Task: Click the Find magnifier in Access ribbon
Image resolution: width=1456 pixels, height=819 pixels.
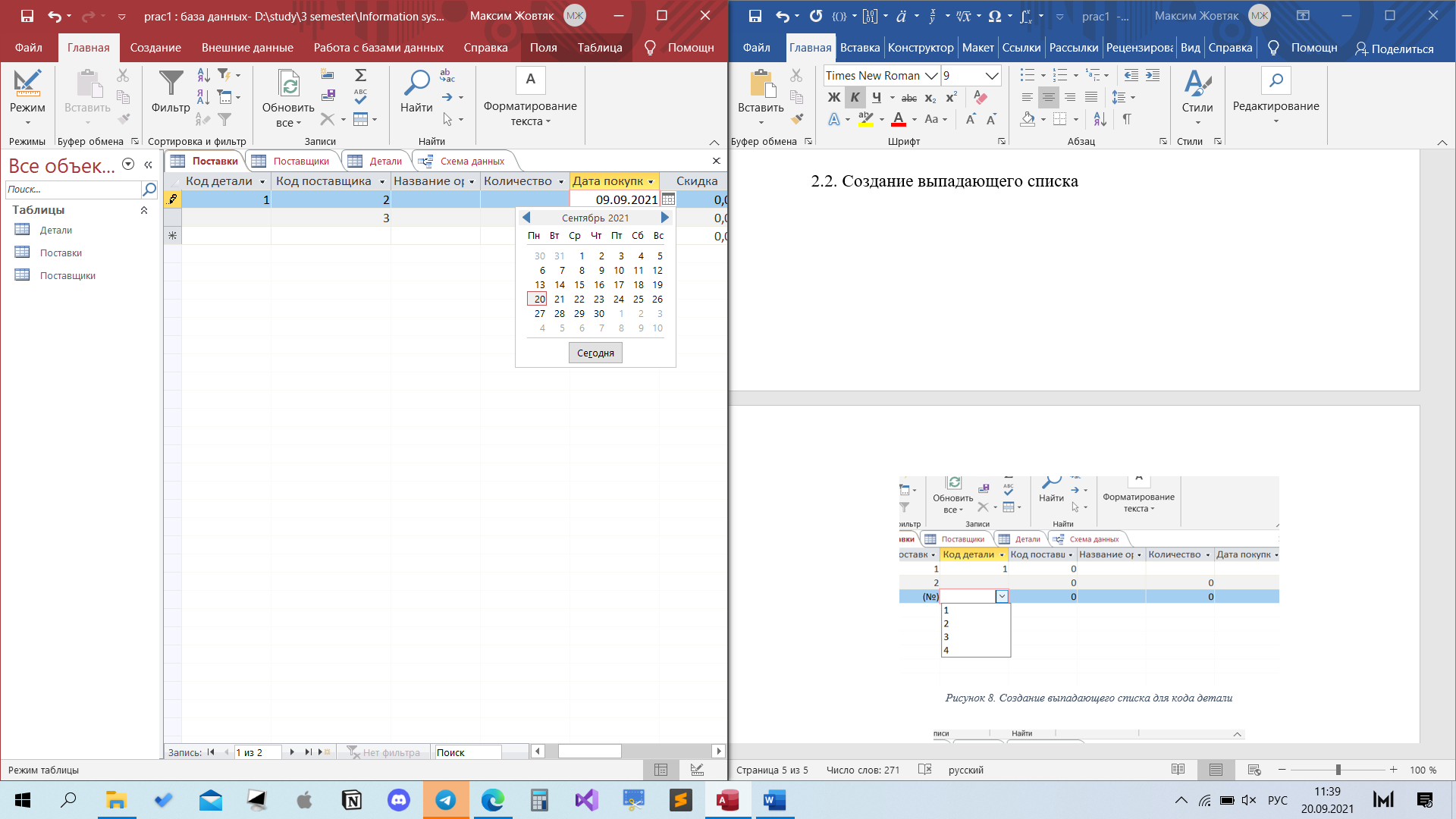Action: pos(416,83)
